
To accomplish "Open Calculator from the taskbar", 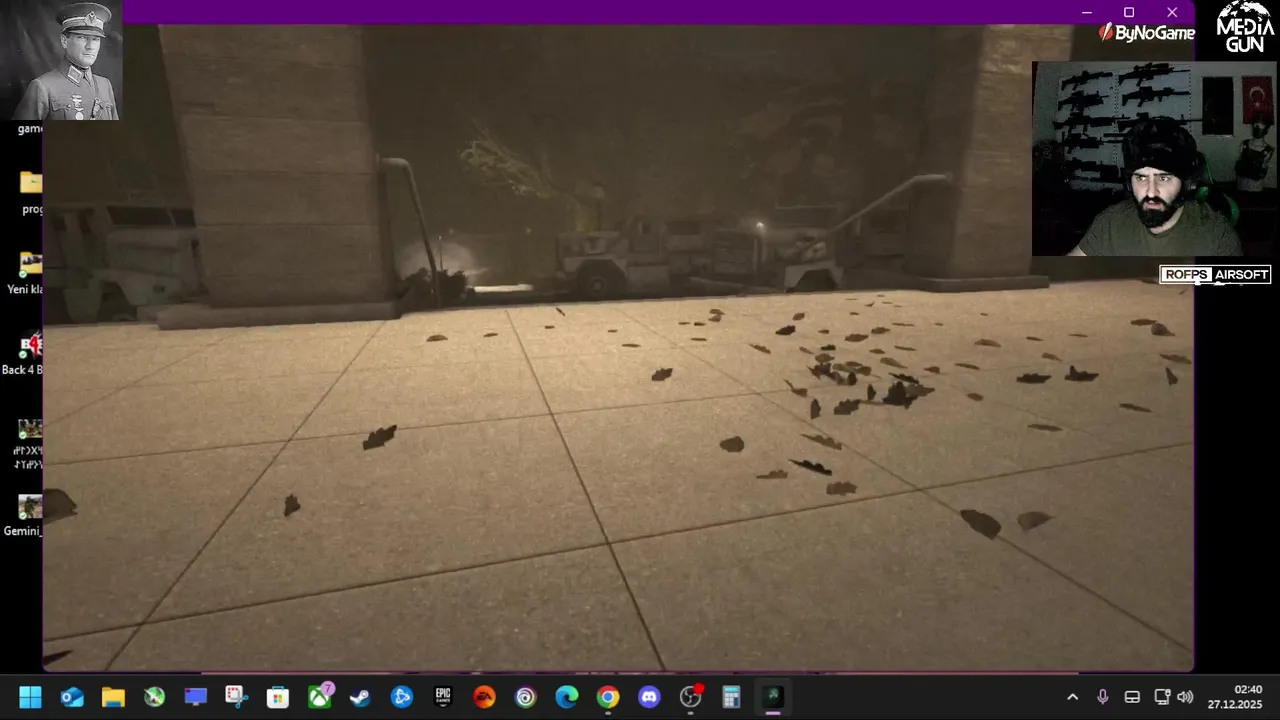I will pyautogui.click(x=731, y=697).
